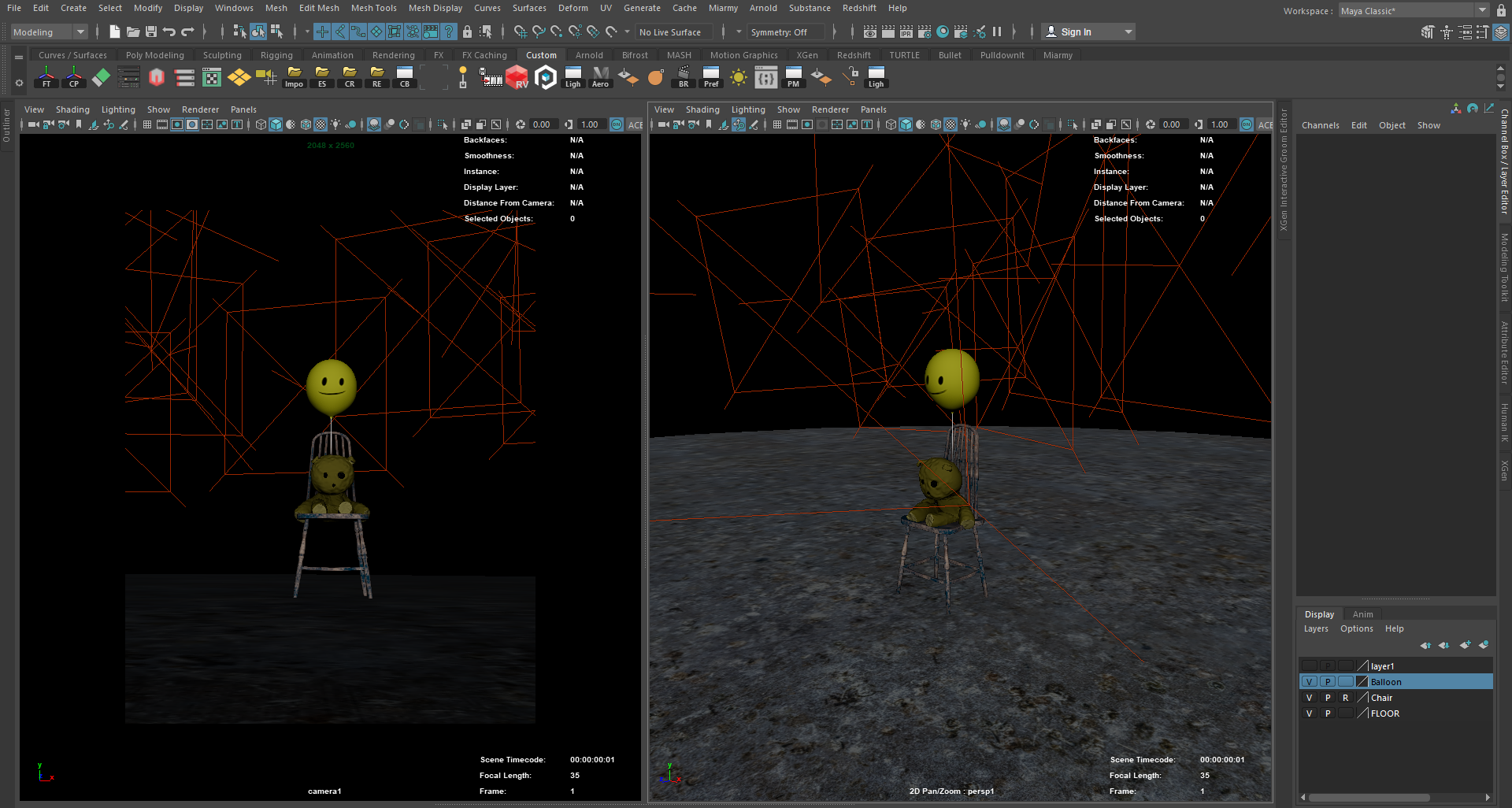
Task: Expand the Outliner side tab
Action: tap(6, 124)
